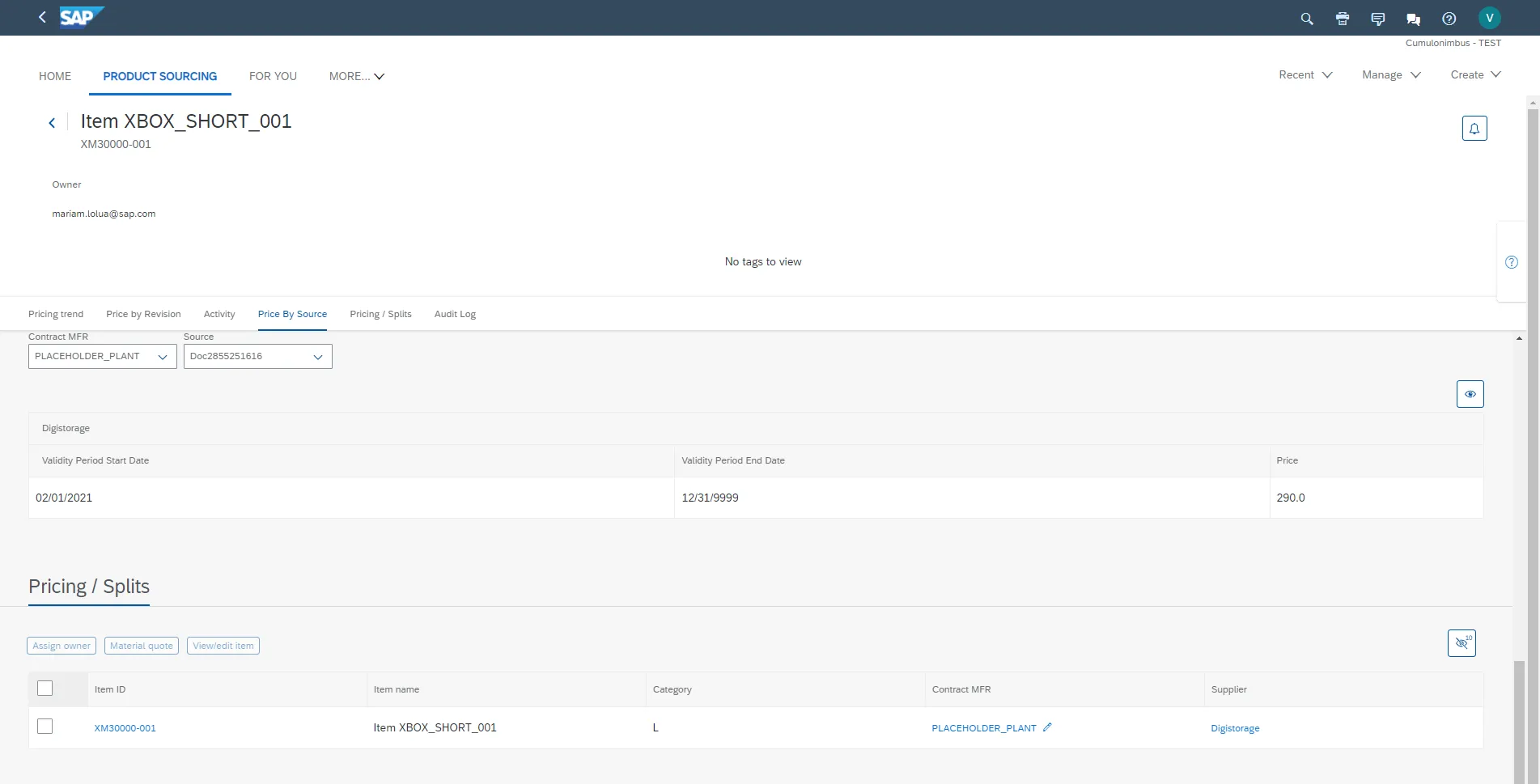
Task: Open the help question-mark icon in header
Action: coord(1449,19)
